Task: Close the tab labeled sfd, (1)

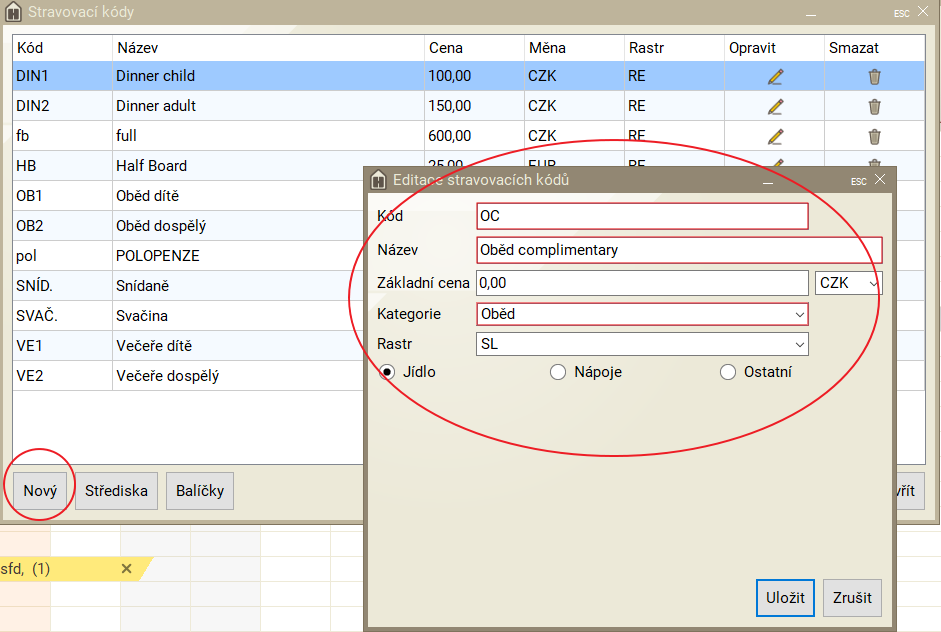Action: click(126, 568)
